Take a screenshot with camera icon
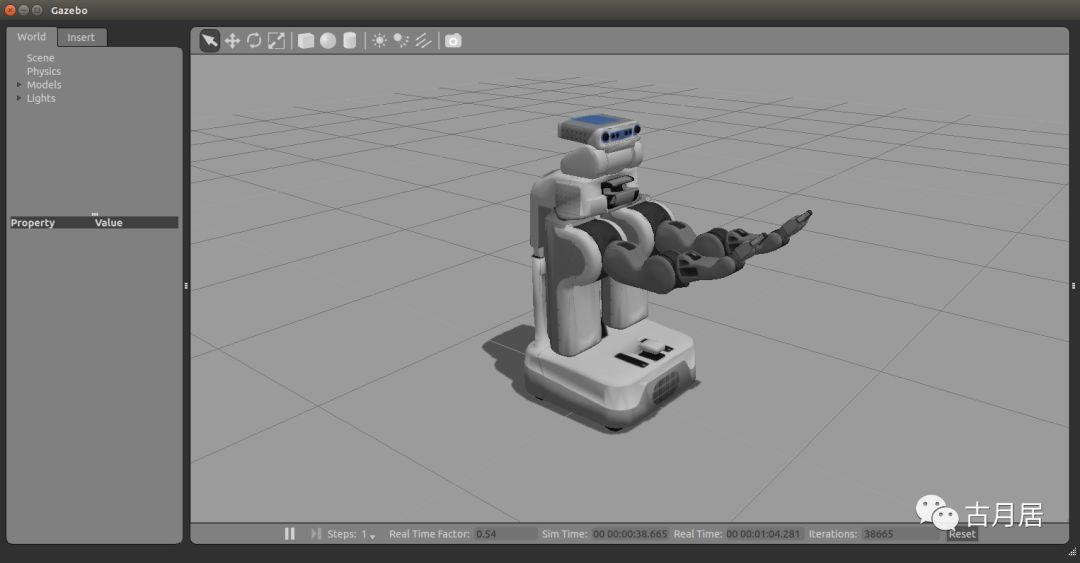The image size is (1080, 563). pyautogui.click(x=453, y=41)
